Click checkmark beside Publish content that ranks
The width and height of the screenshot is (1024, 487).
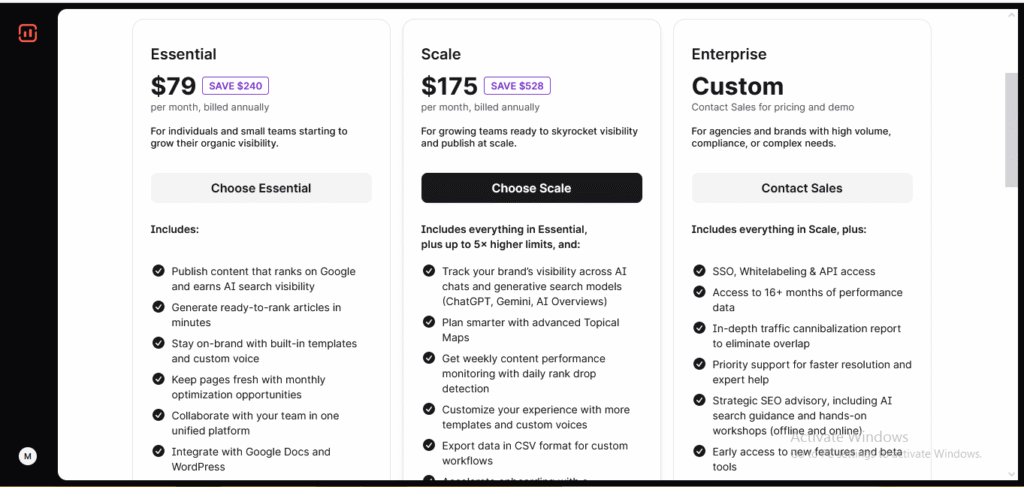[x=158, y=271]
